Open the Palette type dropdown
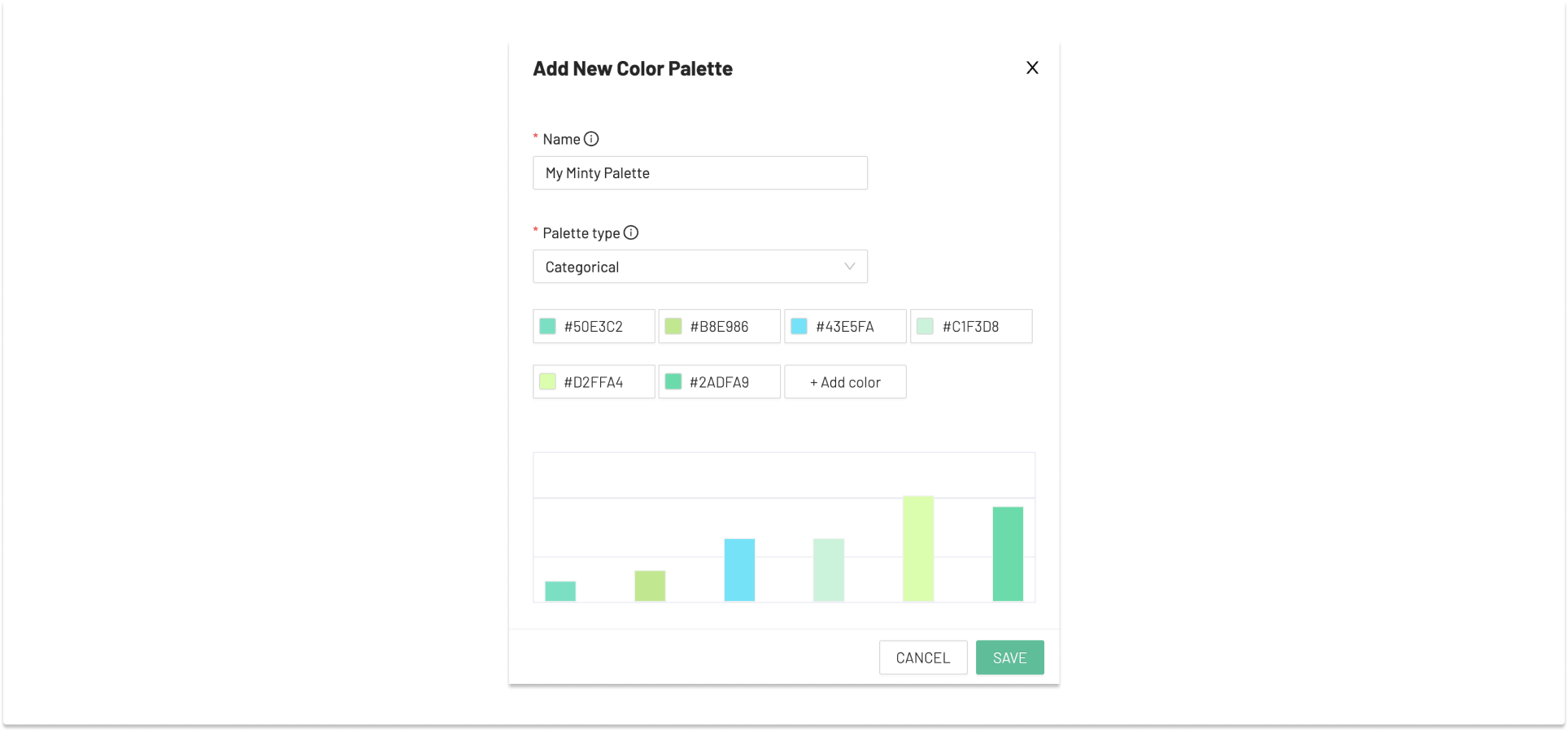Viewport: 1568px width, 731px height. [x=699, y=266]
